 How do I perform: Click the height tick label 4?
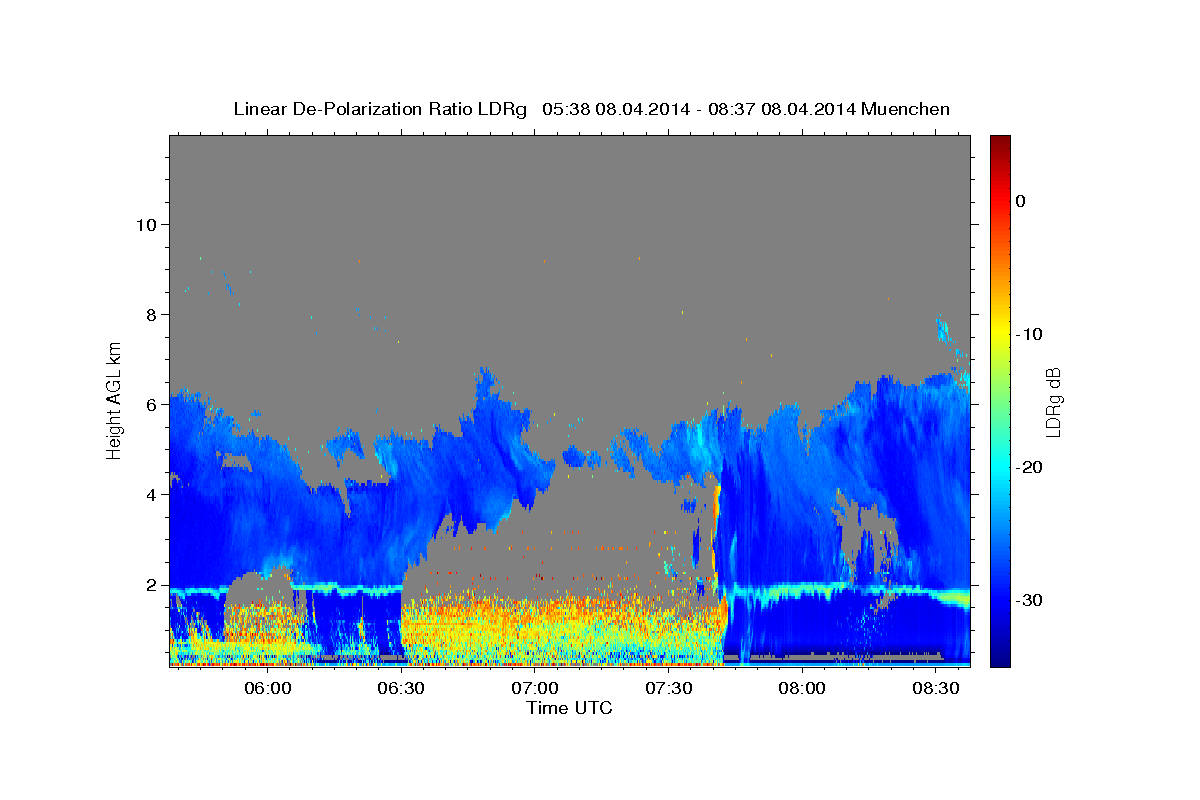pos(151,495)
